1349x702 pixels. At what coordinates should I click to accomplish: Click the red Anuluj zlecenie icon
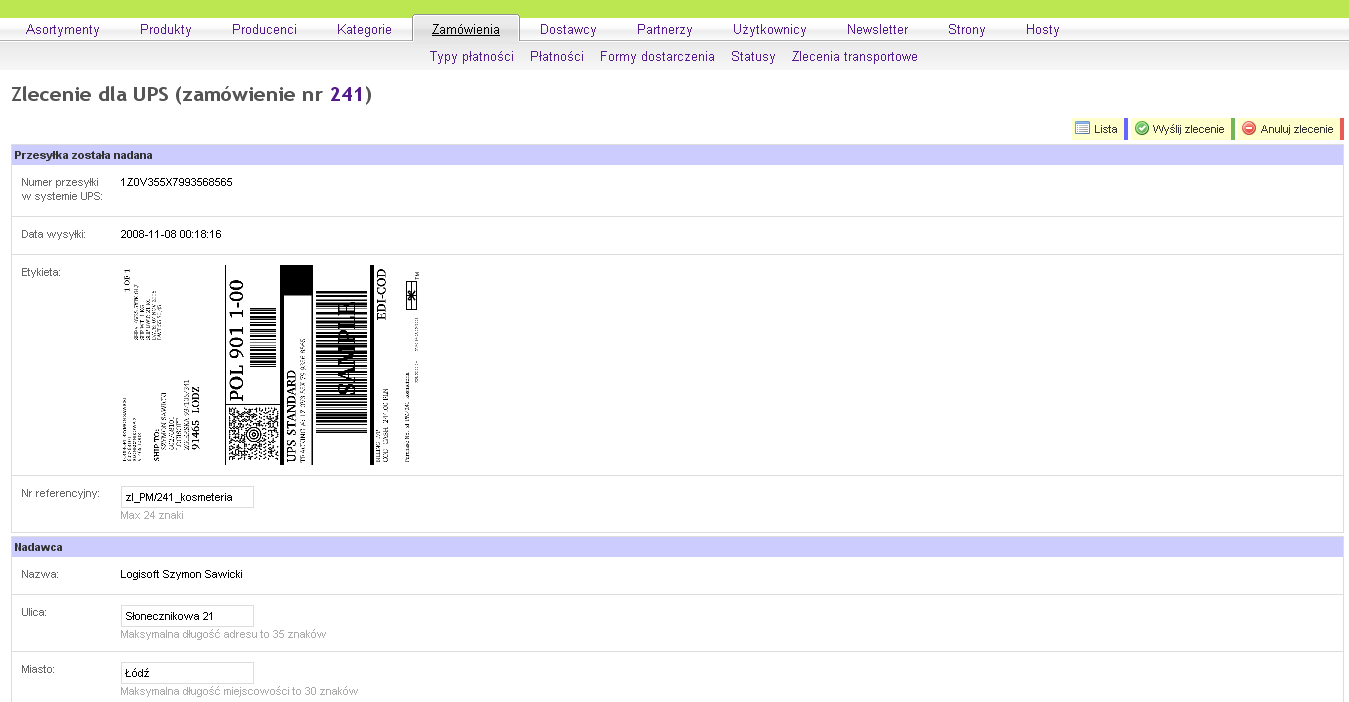pyautogui.click(x=1249, y=129)
